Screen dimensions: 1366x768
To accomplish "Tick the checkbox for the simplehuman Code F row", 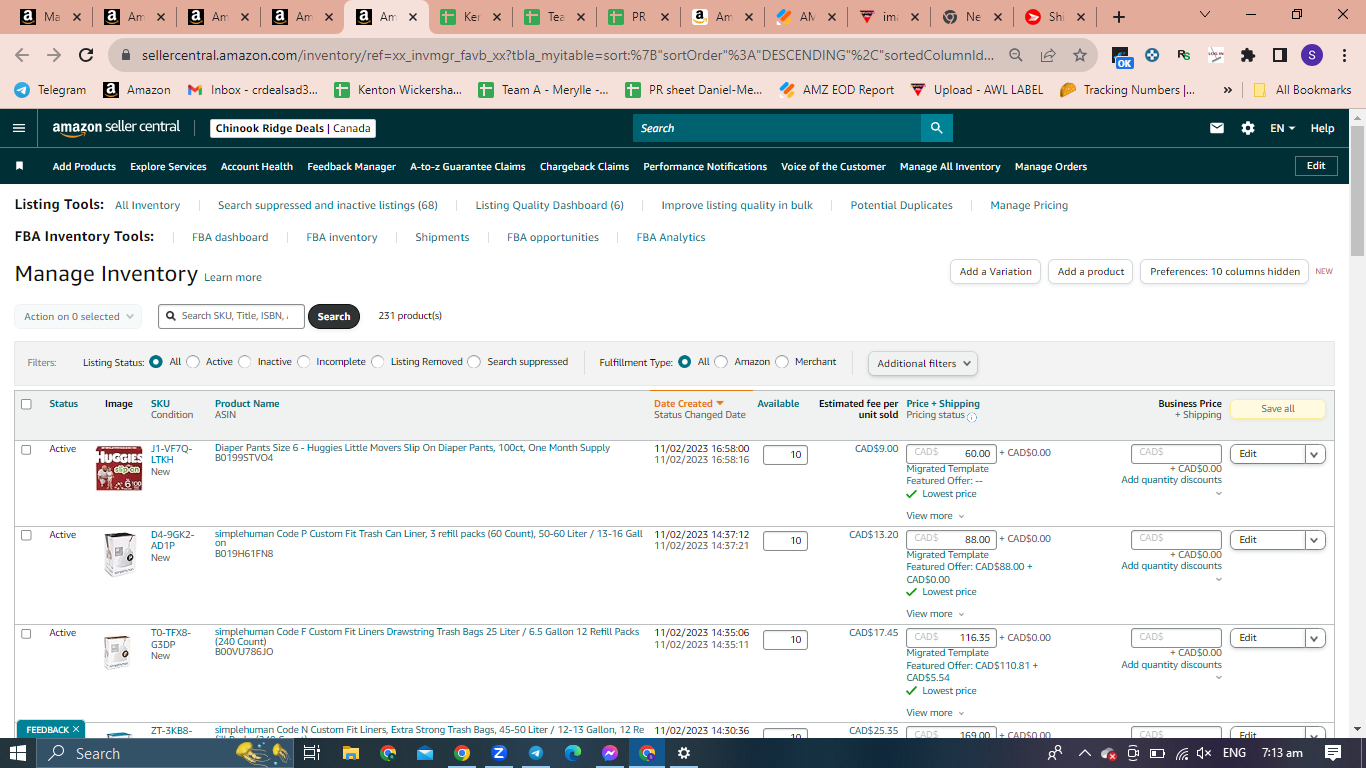I will (x=26, y=633).
